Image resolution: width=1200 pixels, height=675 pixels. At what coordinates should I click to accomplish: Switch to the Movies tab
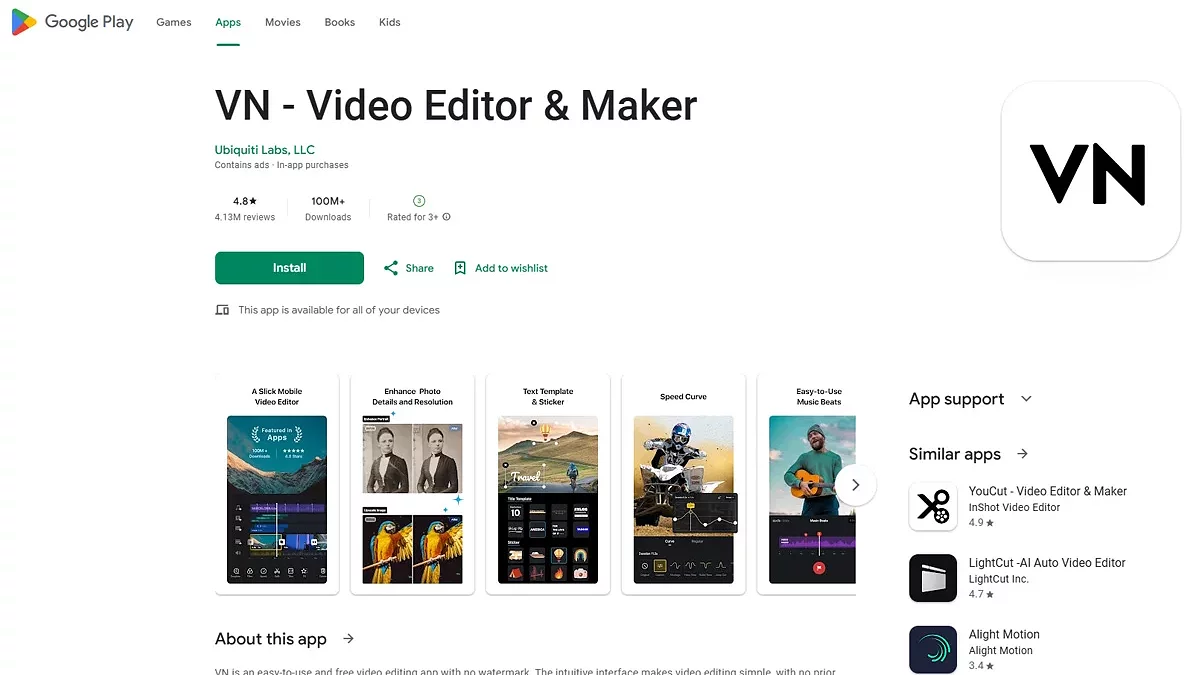click(283, 22)
